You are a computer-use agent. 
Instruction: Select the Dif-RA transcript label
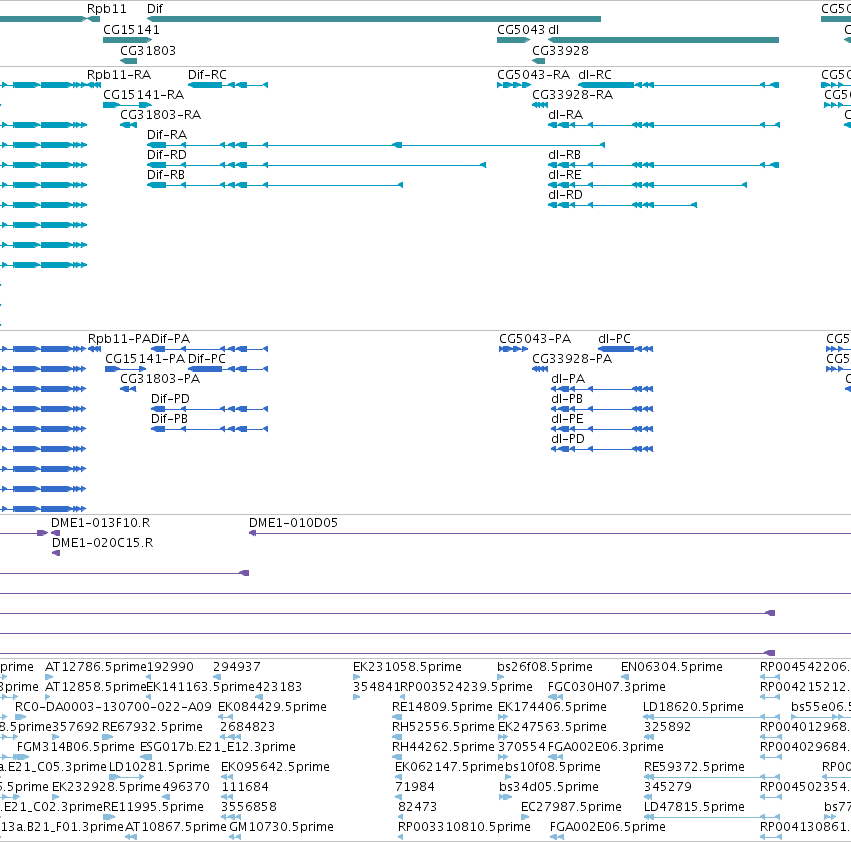(167, 135)
